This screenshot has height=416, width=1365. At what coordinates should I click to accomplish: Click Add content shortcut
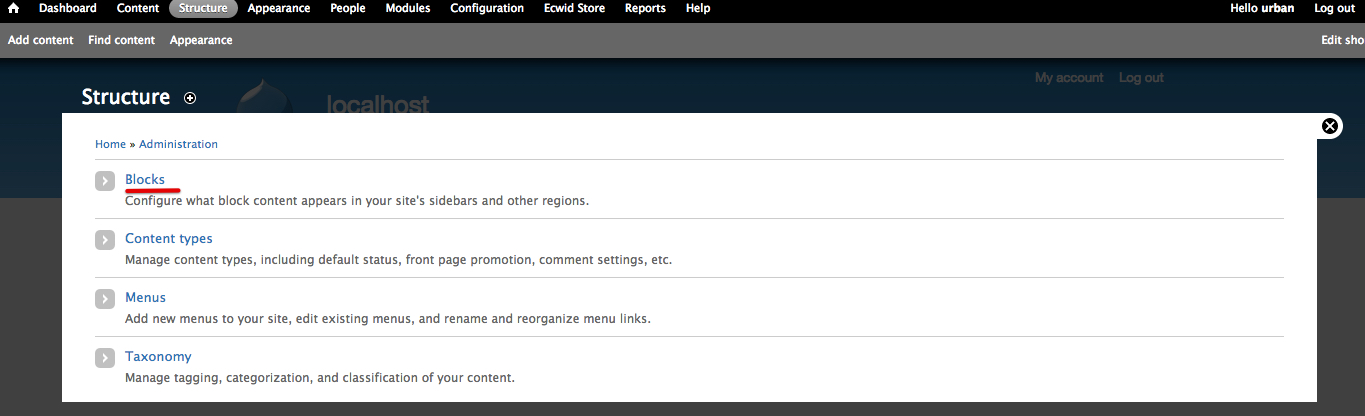pos(41,40)
